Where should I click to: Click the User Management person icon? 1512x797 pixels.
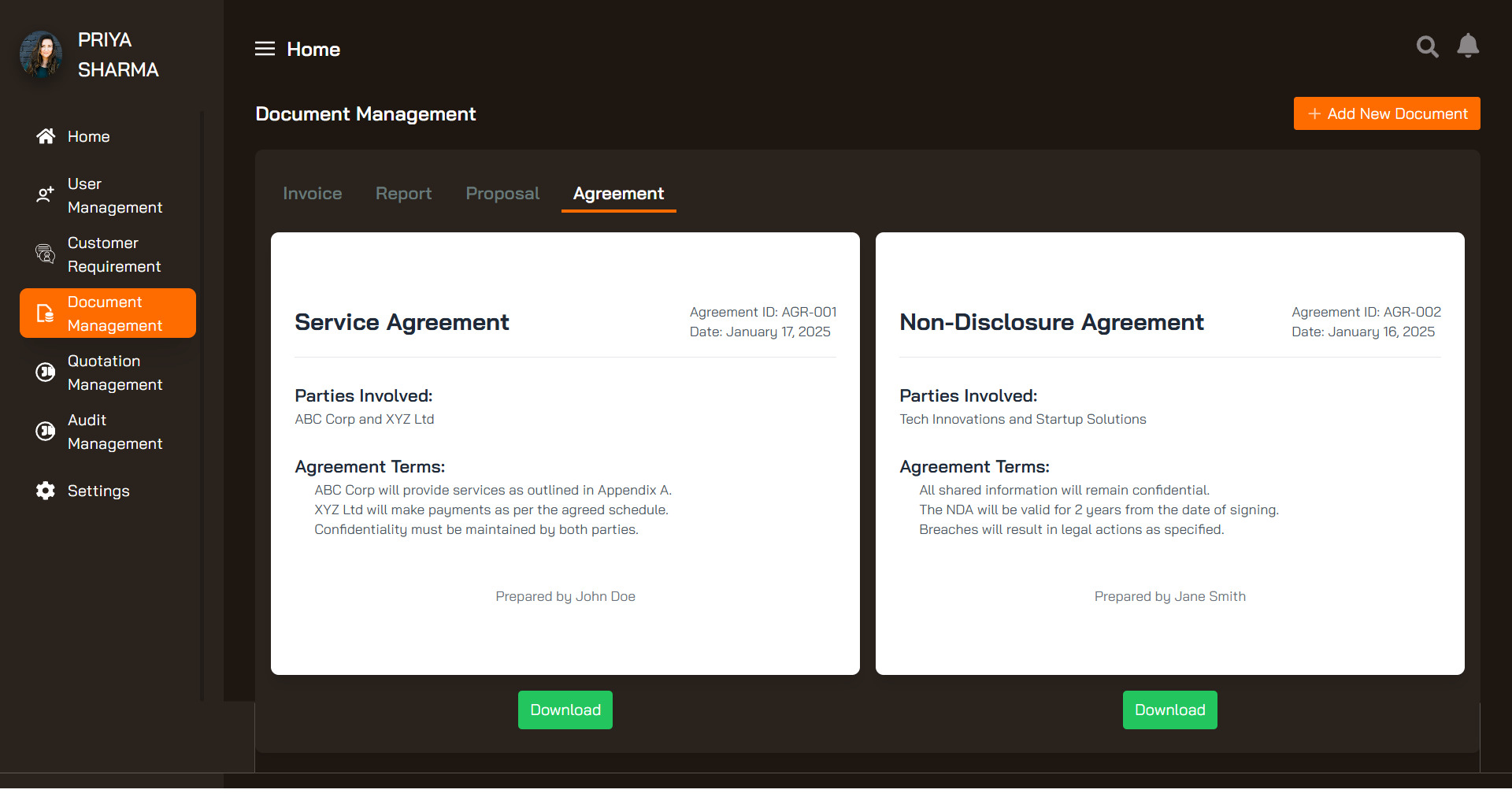click(x=46, y=195)
